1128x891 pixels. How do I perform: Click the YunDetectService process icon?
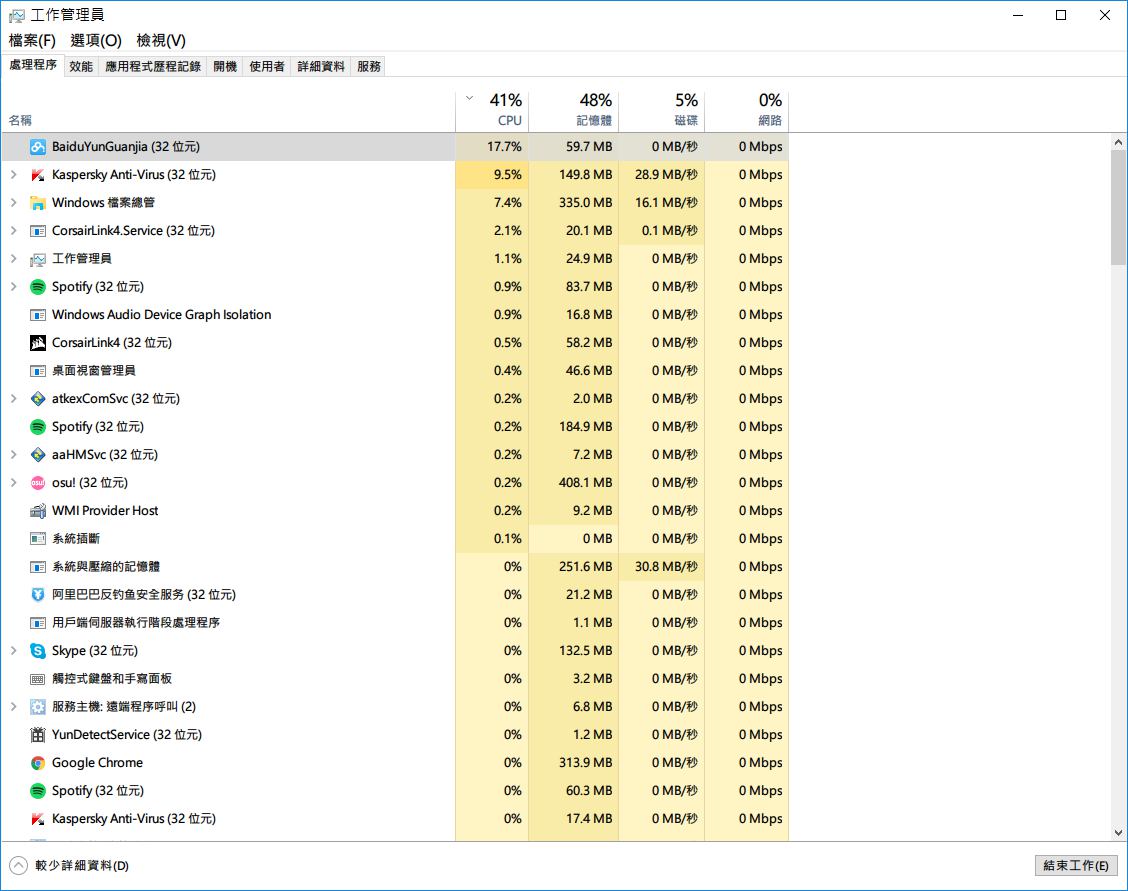tap(38, 735)
